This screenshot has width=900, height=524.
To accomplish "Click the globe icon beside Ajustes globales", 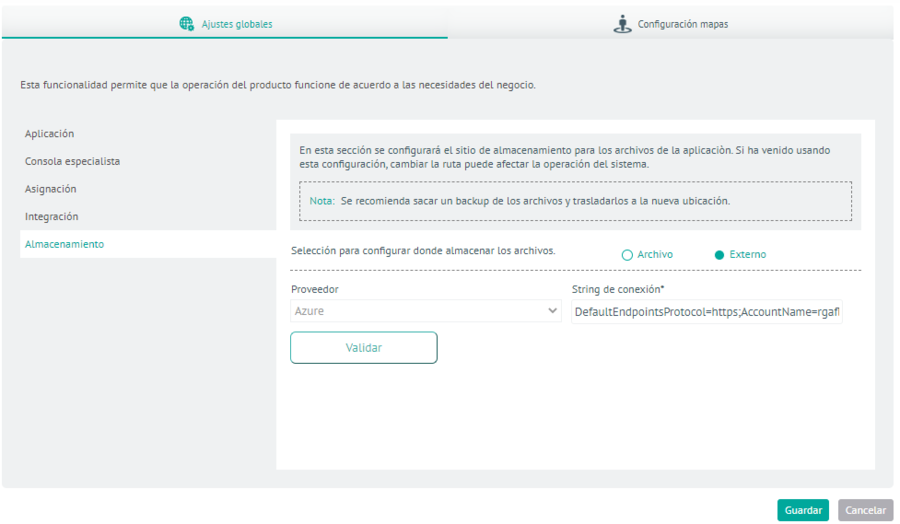I will coord(187,24).
